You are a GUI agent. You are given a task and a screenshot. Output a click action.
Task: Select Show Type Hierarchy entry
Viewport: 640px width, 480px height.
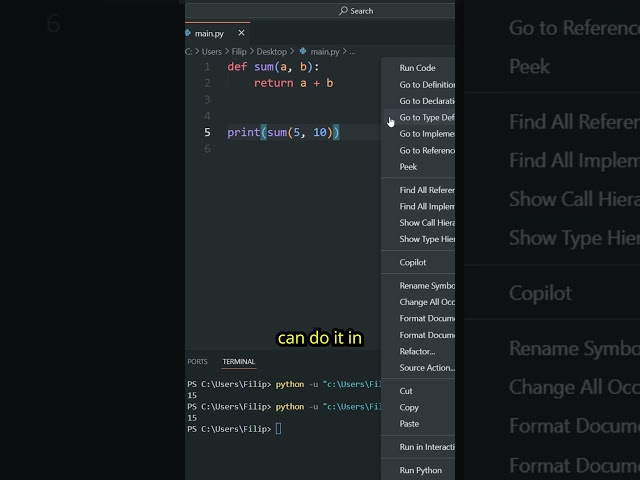pyautogui.click(x=418, y=239)
